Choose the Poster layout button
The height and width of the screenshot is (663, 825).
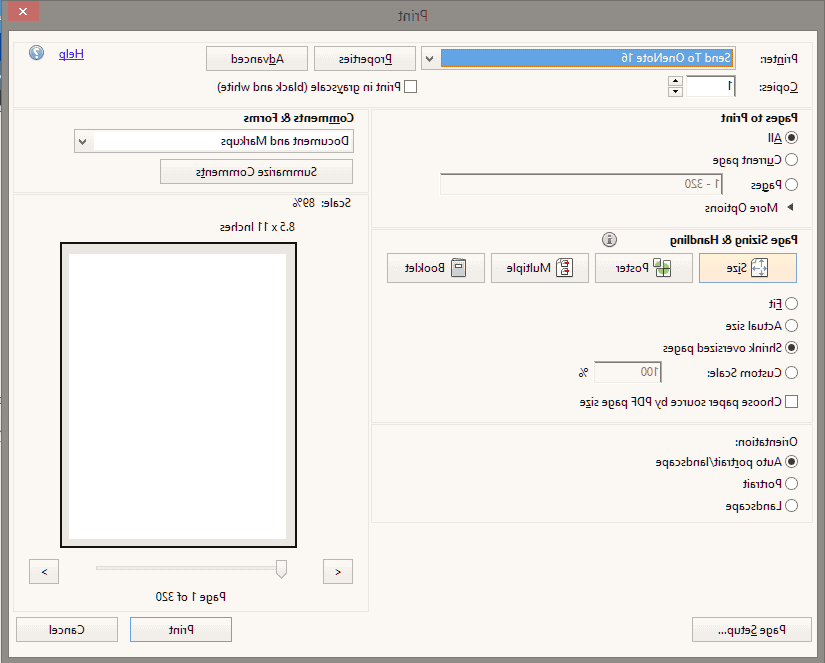point(643,268)
